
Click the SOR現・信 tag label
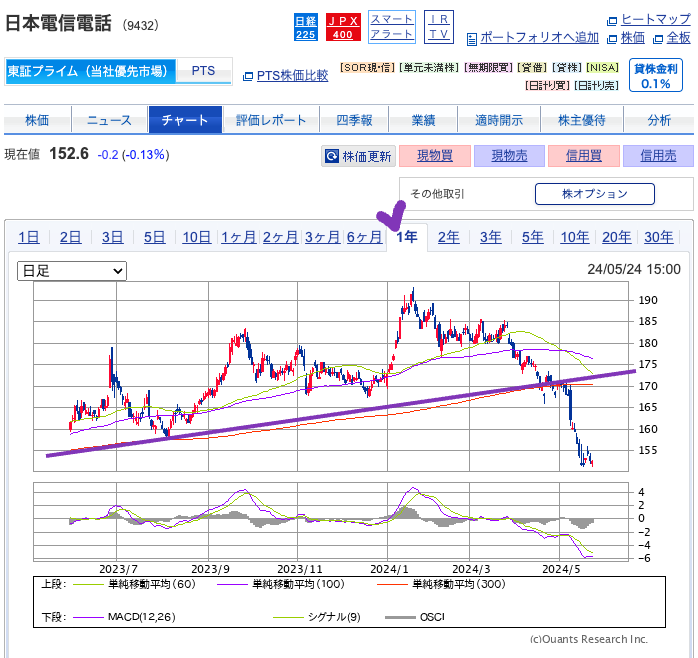click(367, 68)
